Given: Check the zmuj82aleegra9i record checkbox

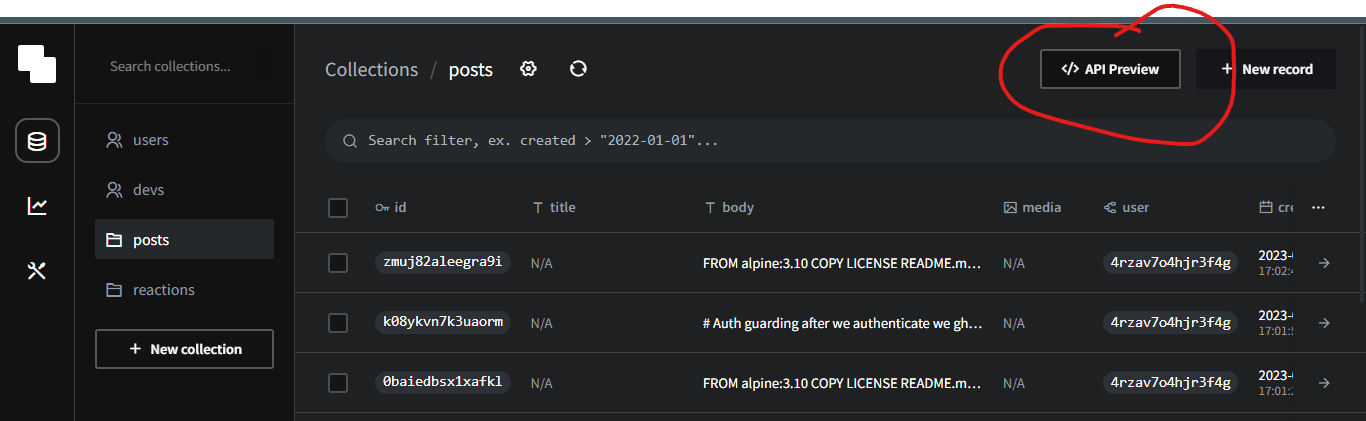Looking at the screenshot, I should pos(338,263).
